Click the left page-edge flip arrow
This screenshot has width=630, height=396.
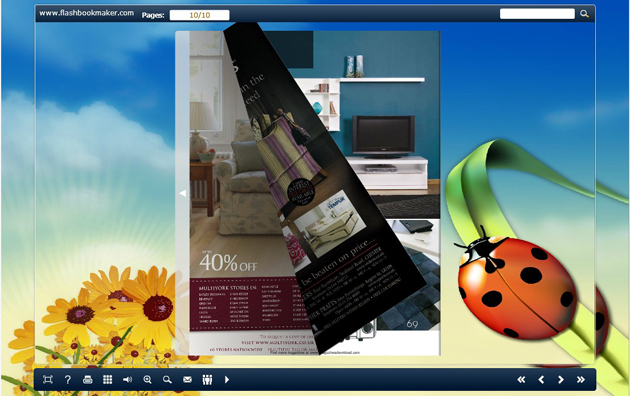(182, 193)
